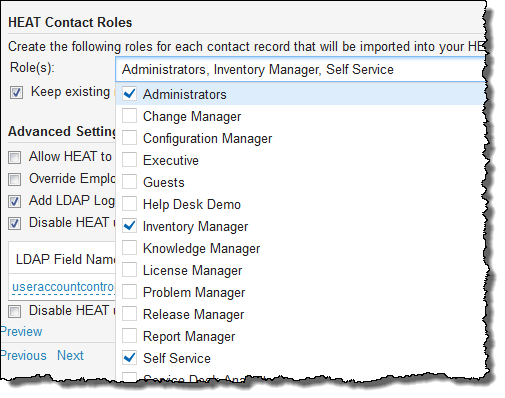Screen dimensions: 505x398
Task: Check the Help Desk Demo role
Action: (x=129, y=204)
